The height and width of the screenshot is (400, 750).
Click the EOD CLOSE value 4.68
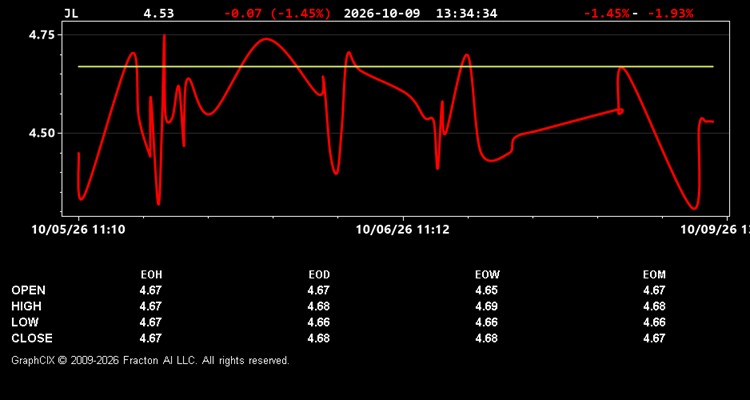coord(319,338)
